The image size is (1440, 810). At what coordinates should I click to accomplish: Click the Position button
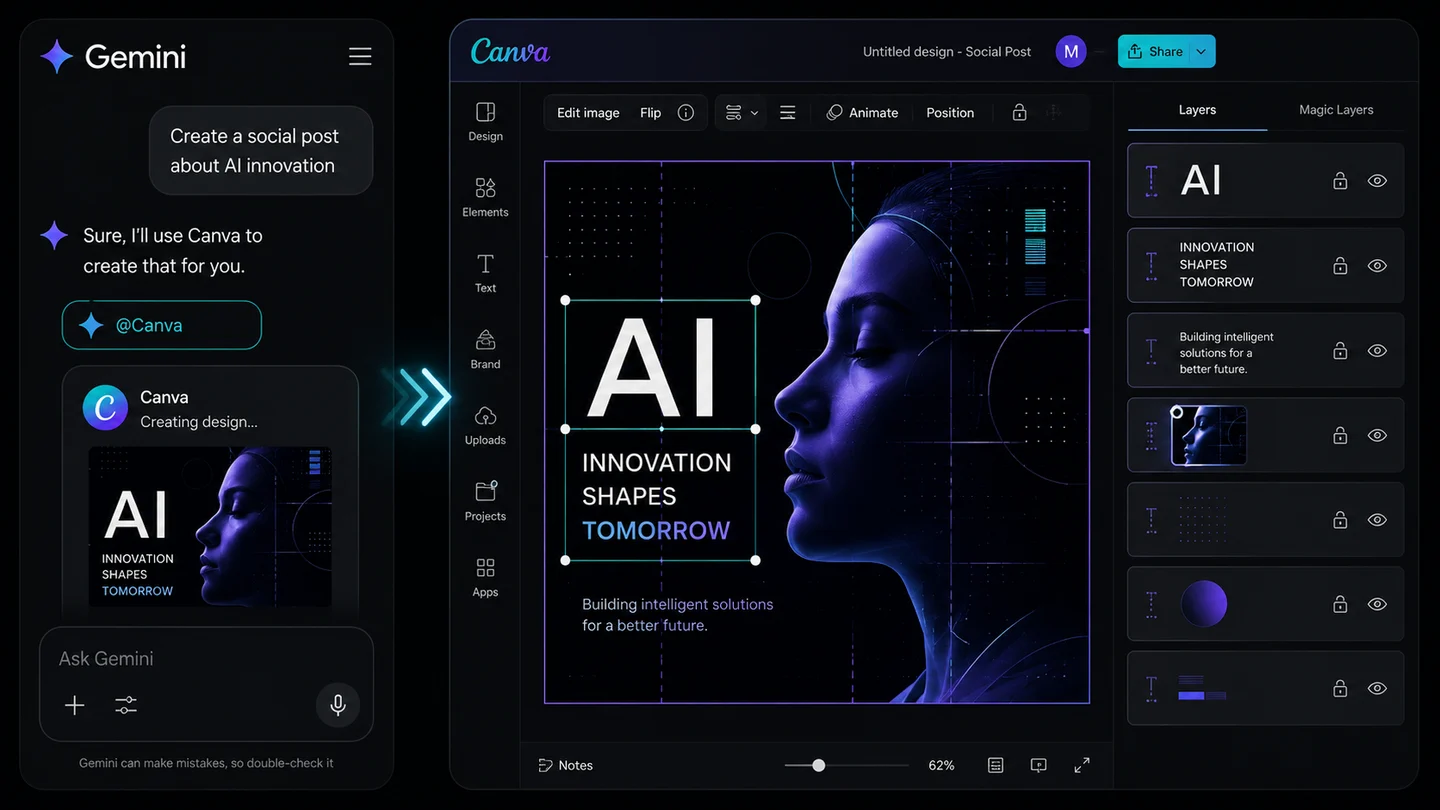(x=950, y=113)
